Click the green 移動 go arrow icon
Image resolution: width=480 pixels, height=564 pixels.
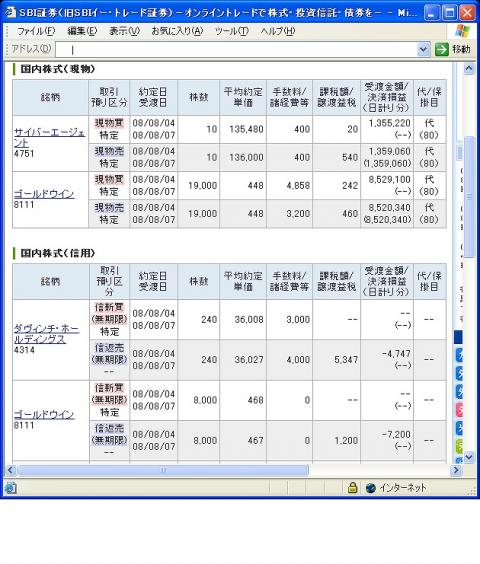441,49
